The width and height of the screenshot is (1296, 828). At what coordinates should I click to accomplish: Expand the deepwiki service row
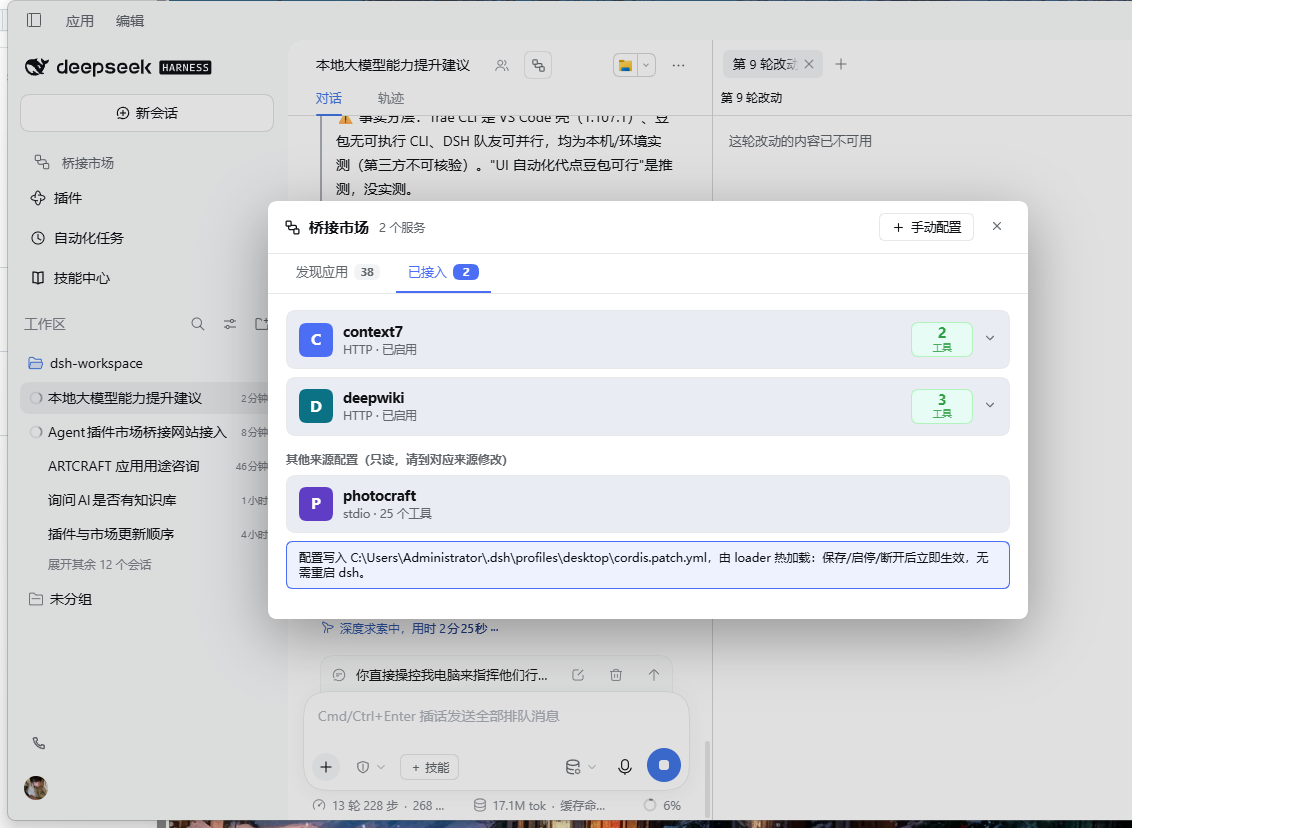pos(990,405)
